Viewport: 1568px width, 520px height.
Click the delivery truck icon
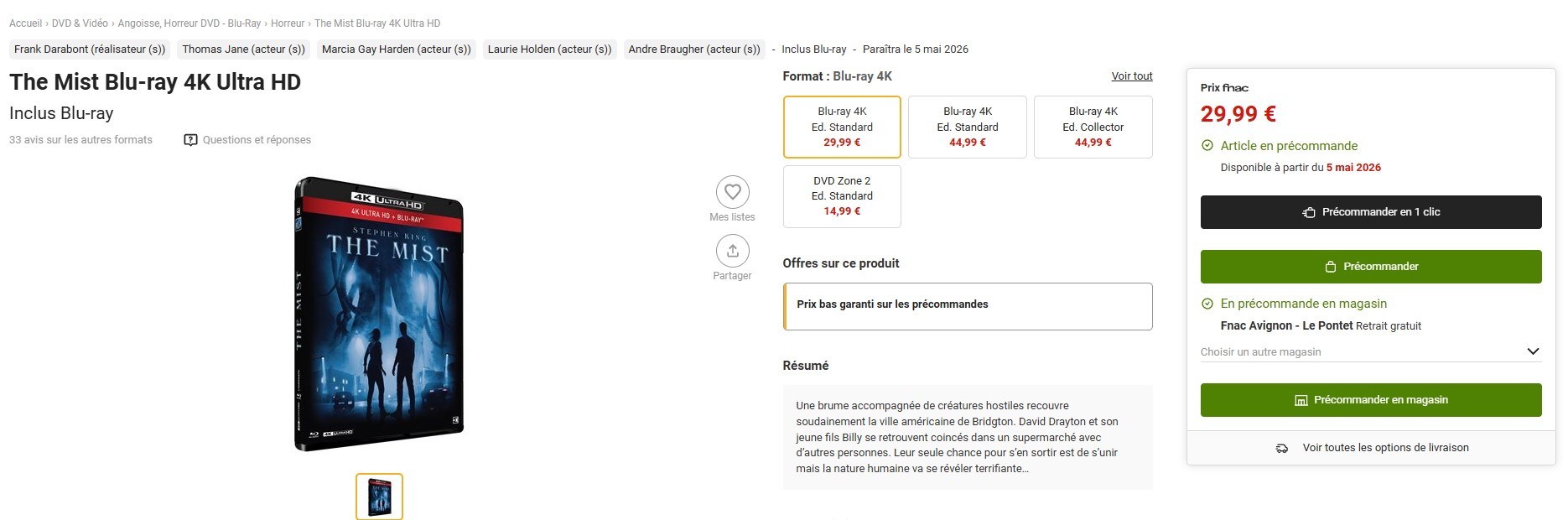tap(1282, 448)
